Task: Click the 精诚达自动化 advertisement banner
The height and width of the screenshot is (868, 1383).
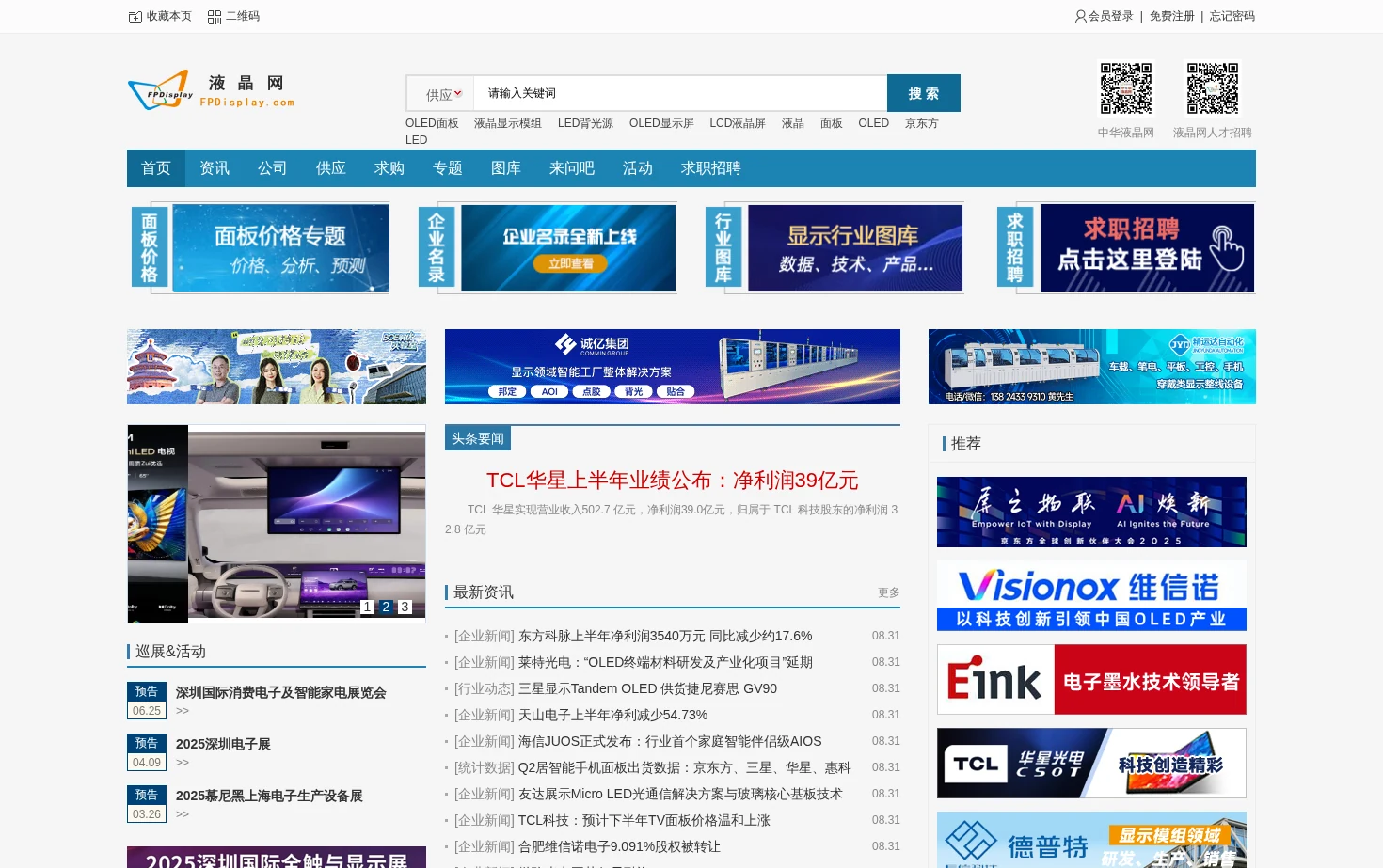Action: 1092,367
